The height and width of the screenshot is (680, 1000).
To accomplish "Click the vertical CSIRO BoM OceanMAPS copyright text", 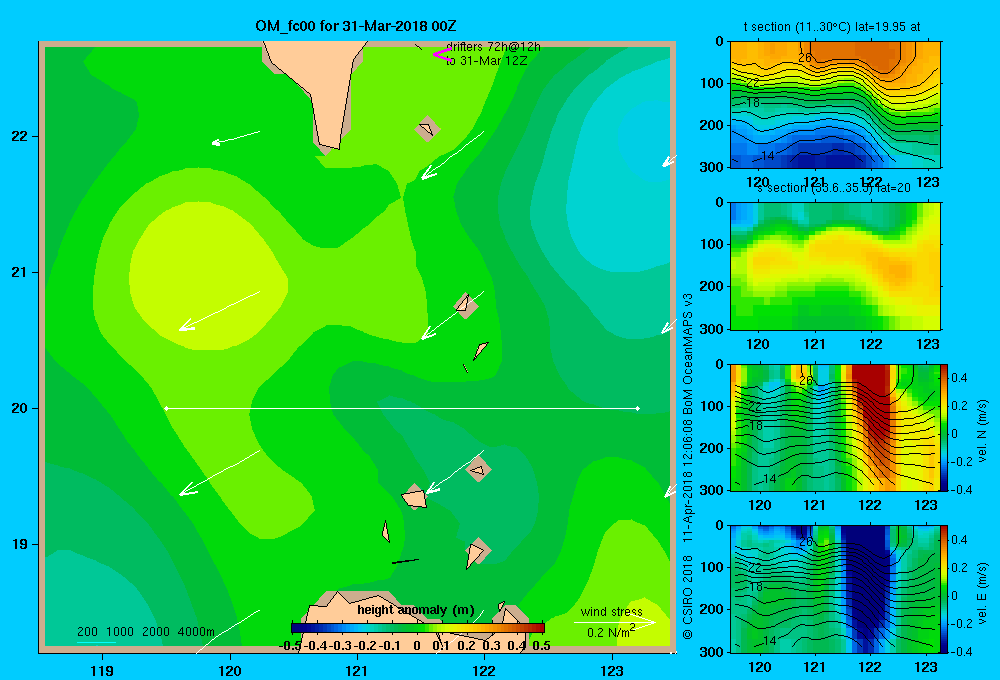I will (x=688, y=466).
